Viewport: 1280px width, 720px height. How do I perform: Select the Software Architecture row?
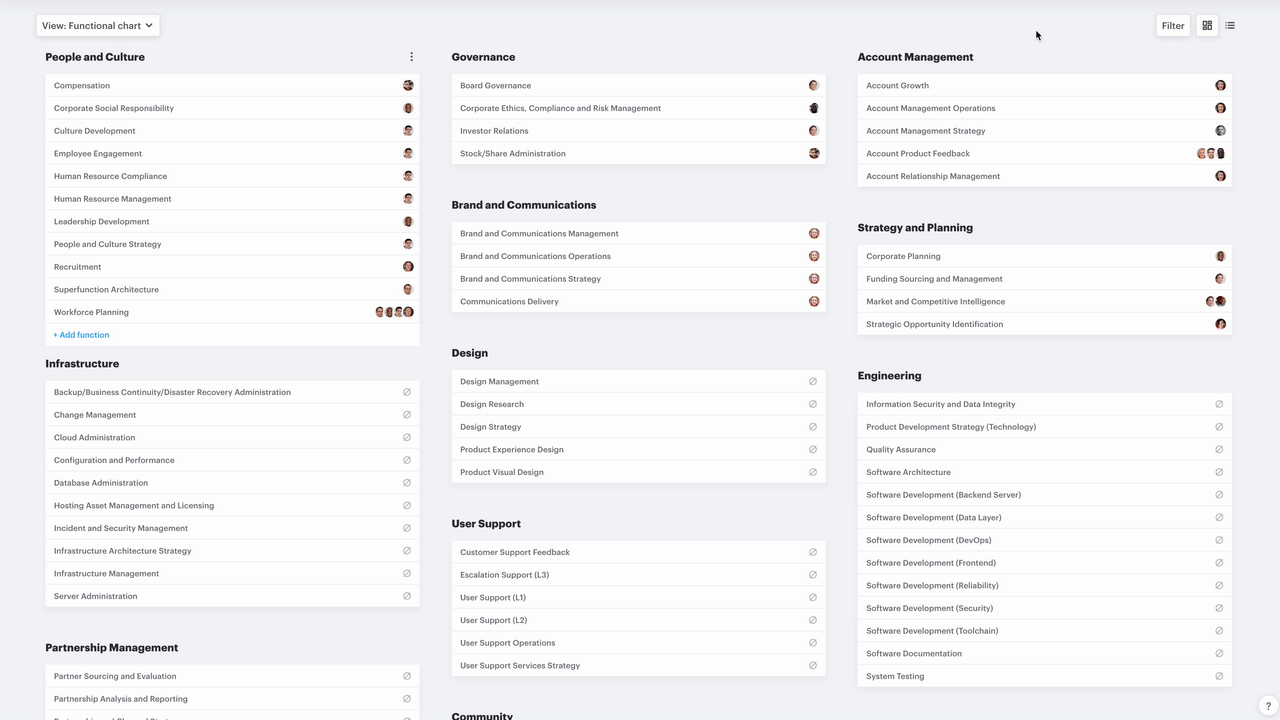(x=908, y=472)
